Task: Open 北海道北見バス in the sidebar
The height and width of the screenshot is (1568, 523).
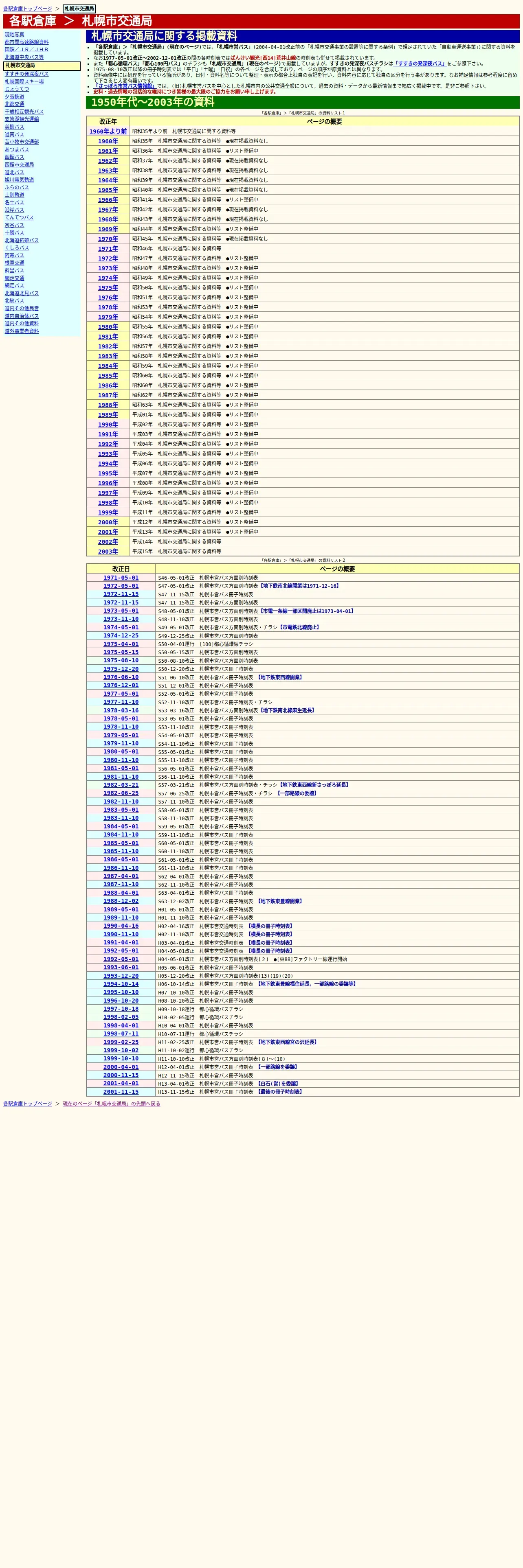Action: (22, 293)
